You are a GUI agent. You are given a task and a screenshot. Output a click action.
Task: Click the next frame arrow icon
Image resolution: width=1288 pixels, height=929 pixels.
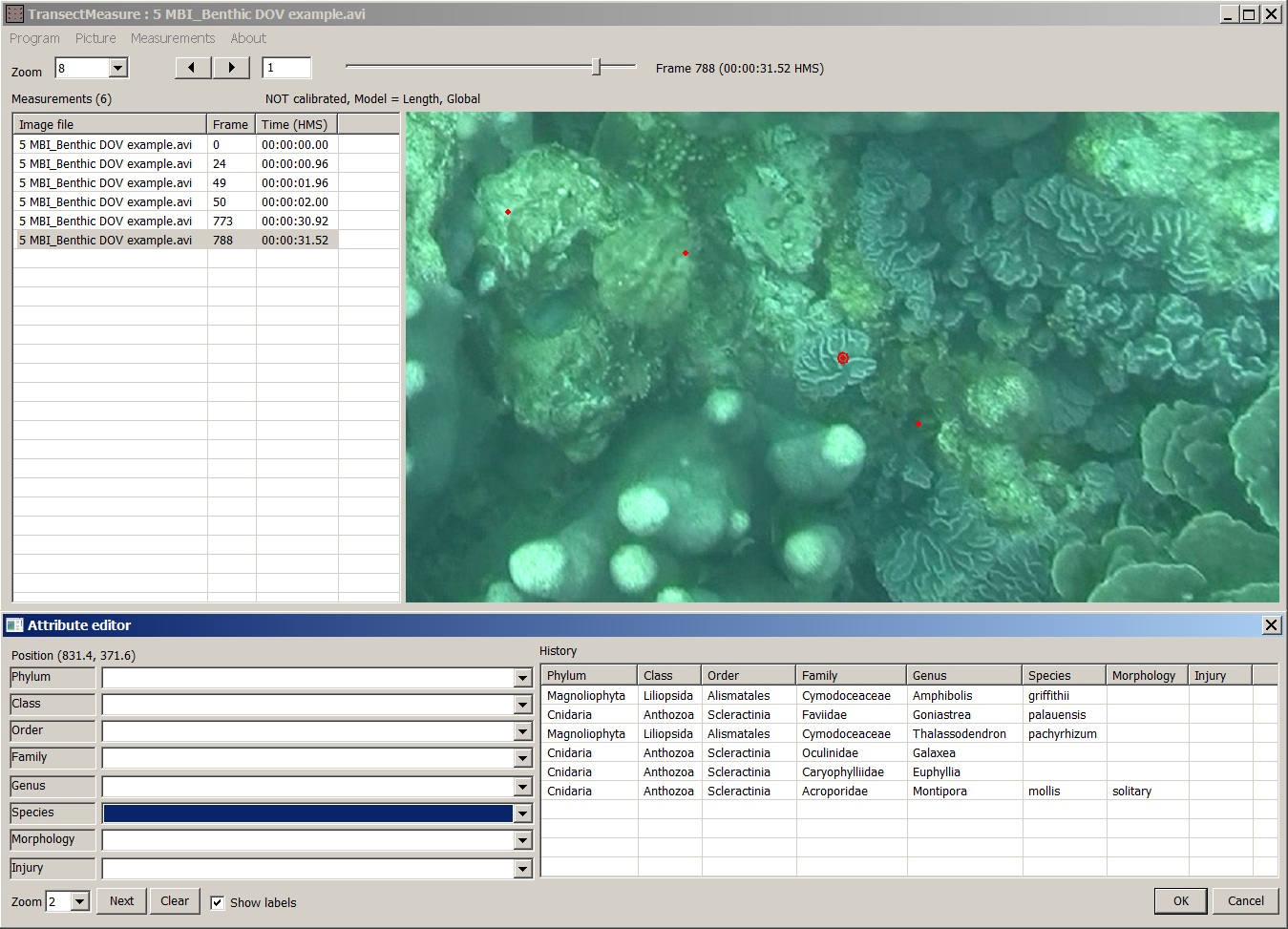pyautogui.click(x=231, y=67)
